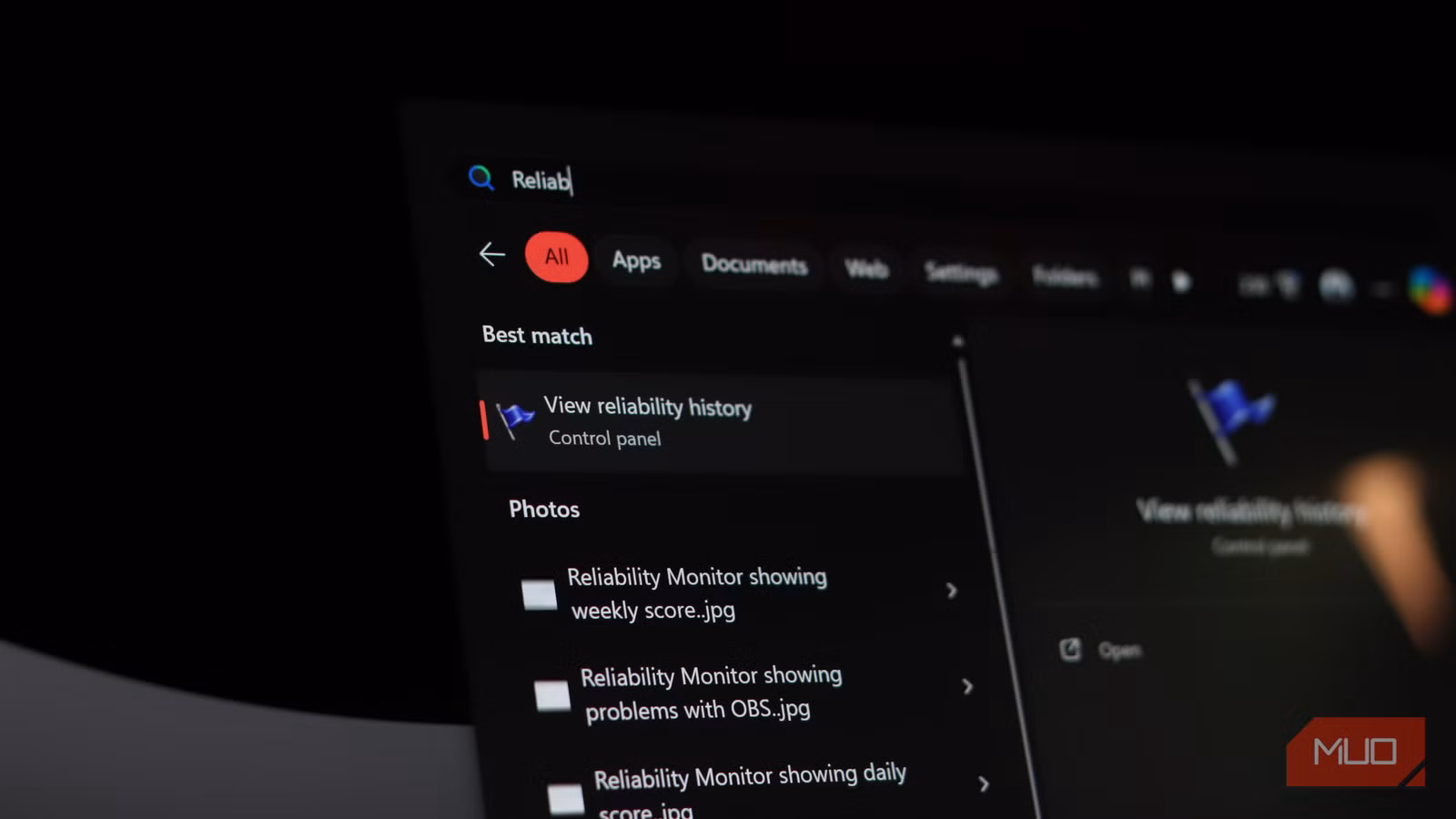The height and width of the screenshot is (819, 1456).
Task: Click the thumbnail of problems with OBS..jpg
Action: point(552,693)
